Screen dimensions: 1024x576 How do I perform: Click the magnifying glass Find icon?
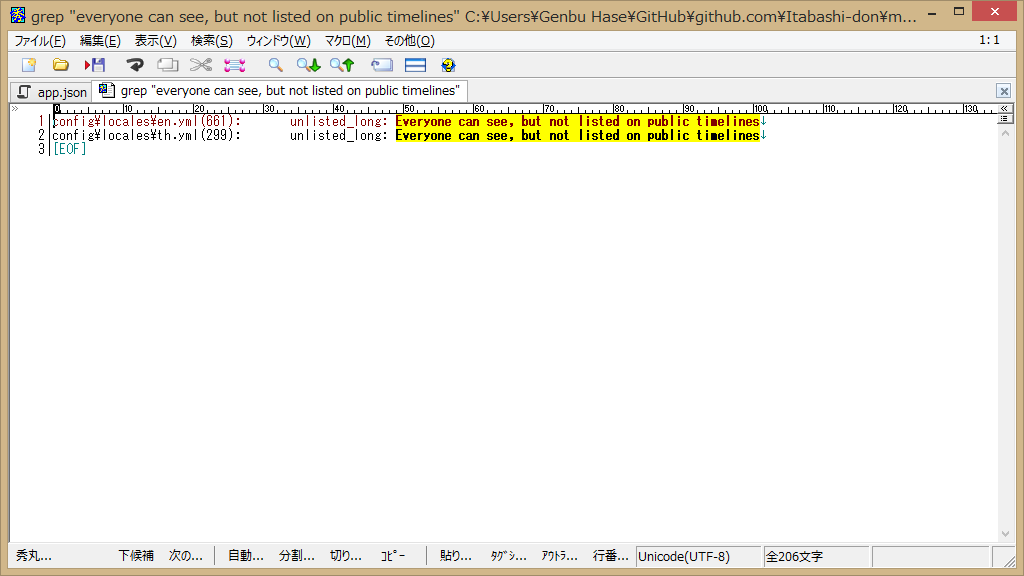click(275, 65)
